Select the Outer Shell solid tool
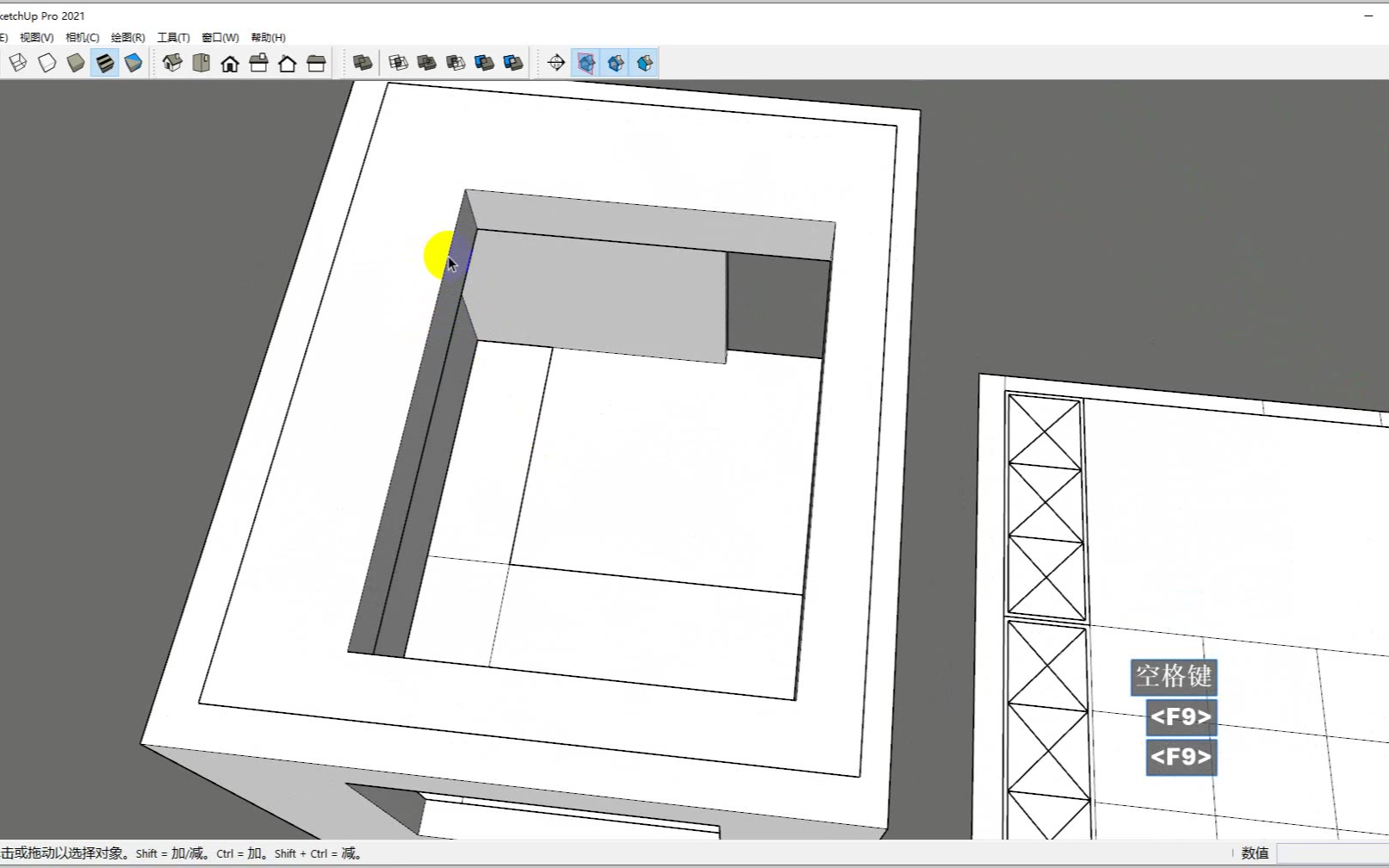 tap(363, 63)
